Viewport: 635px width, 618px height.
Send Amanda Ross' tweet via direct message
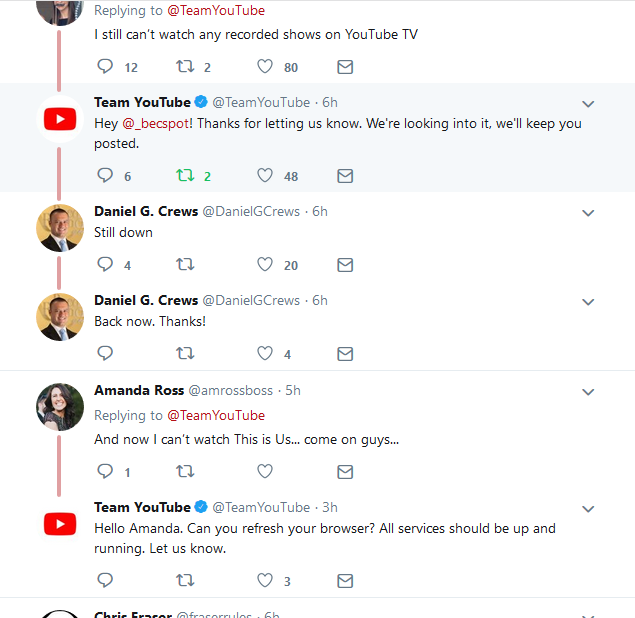coord(345,471)
